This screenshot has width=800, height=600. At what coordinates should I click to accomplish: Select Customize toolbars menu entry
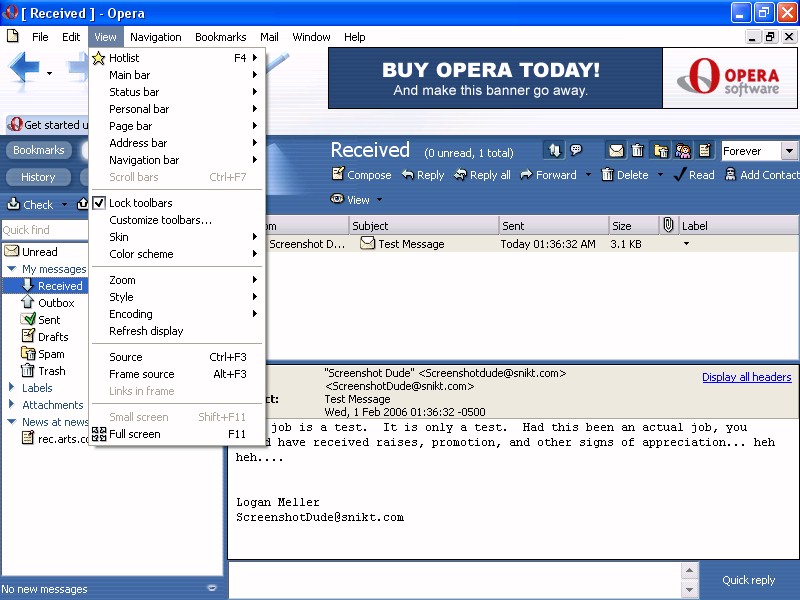(x=177, y=220)
